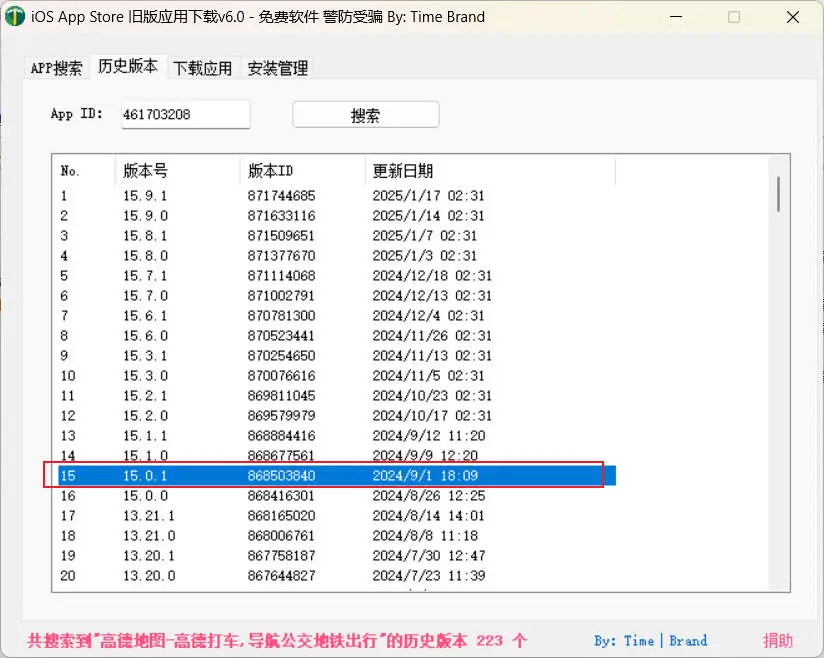Switch to the APP搜索 tab
Image resolution: width=824 pixels, height=658 pixels.
tap(55, 68)
